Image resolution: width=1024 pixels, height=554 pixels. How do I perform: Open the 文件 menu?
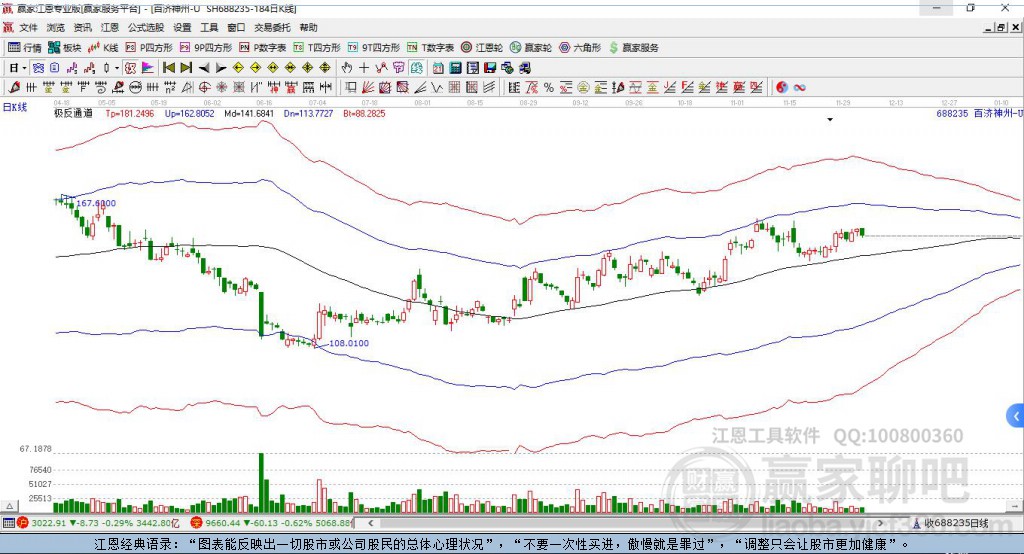(28, 27)
